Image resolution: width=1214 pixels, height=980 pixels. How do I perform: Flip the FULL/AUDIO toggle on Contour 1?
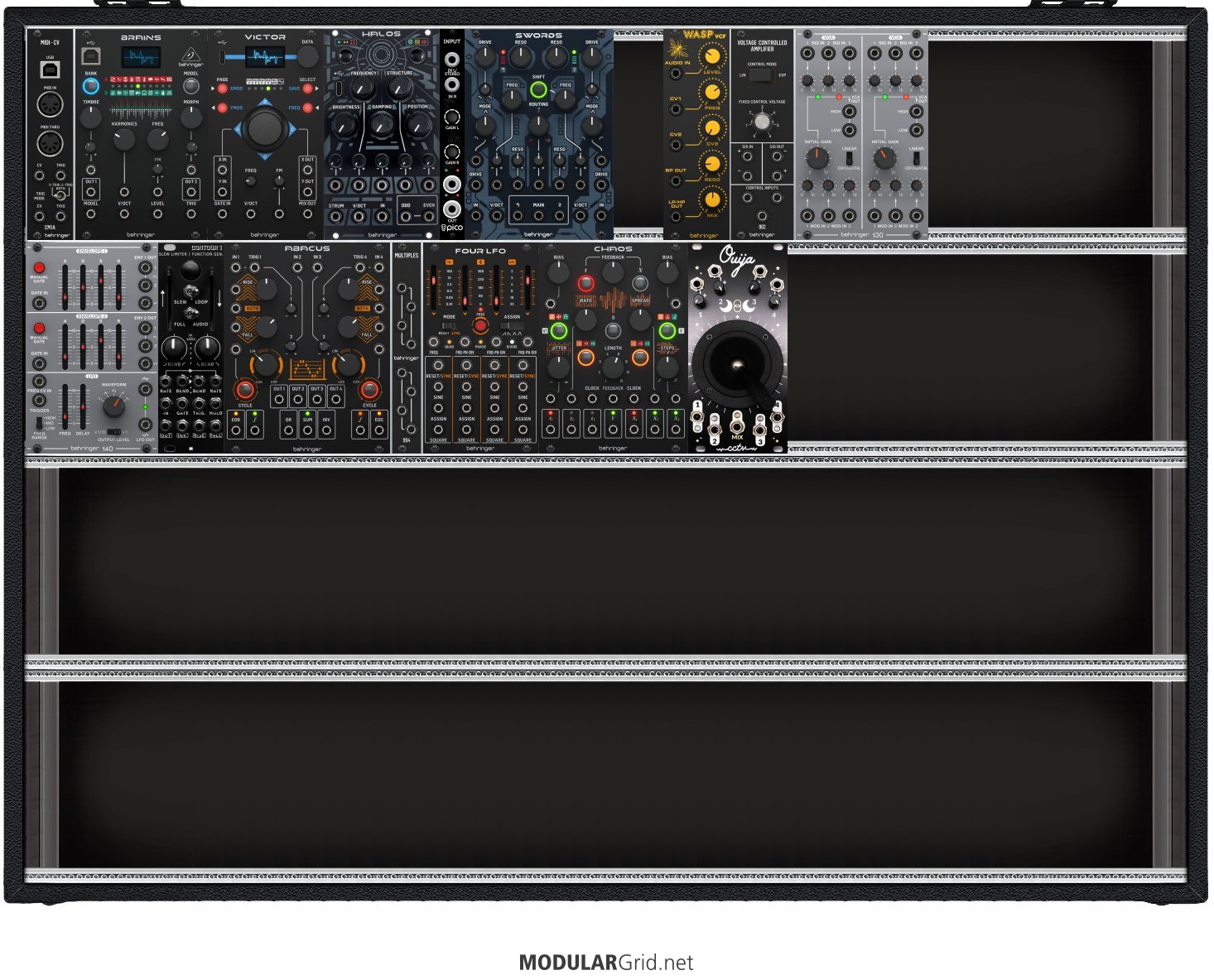190,315
